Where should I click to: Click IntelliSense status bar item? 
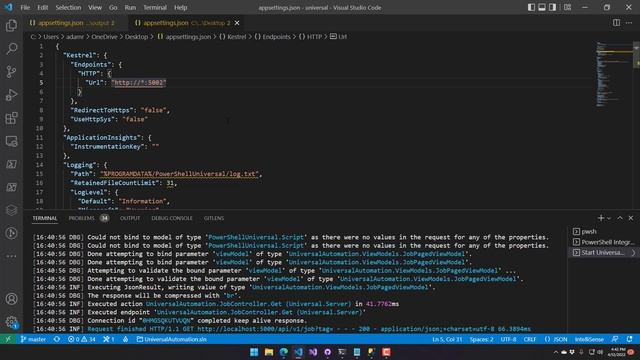coord(589,339)
